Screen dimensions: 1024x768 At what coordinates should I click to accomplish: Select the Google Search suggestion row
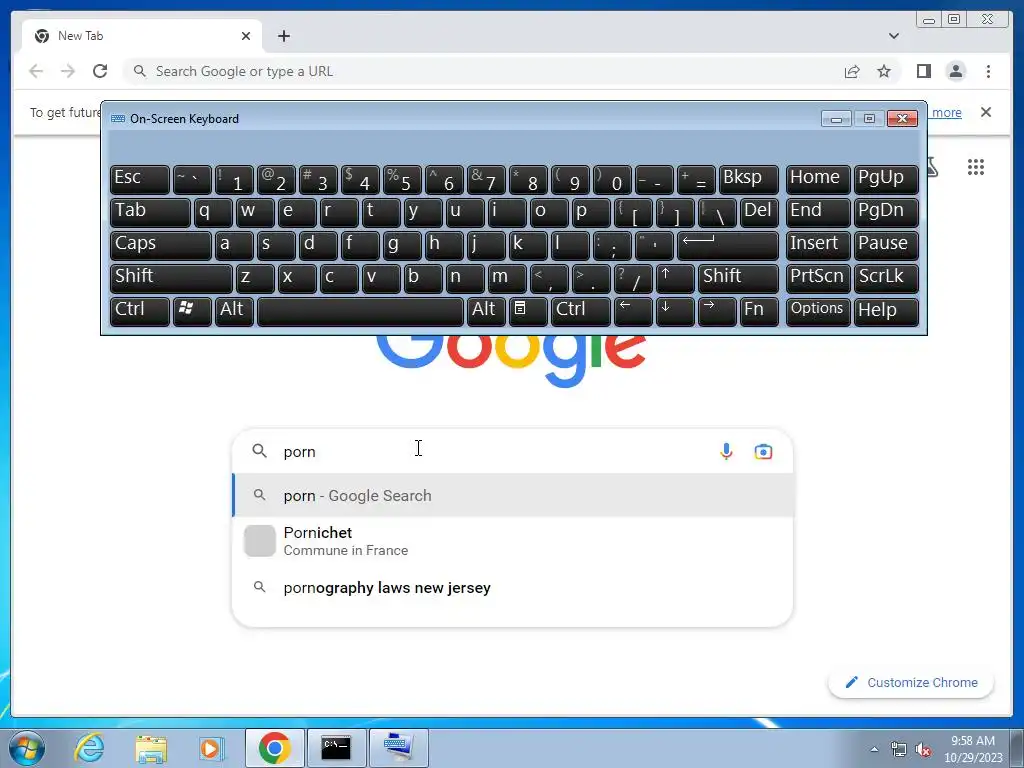(x=513, y=496)
